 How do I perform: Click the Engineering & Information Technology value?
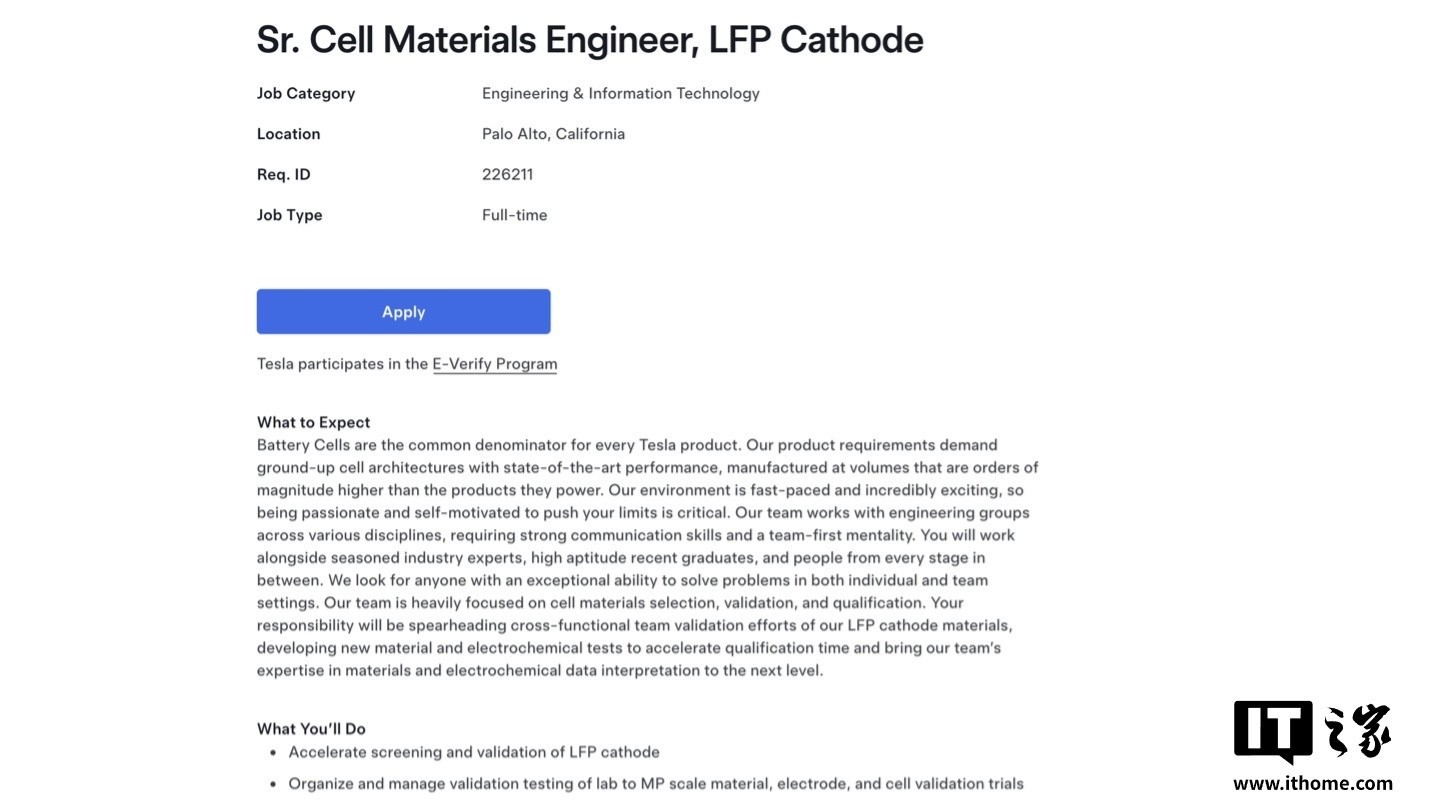[621, 93]
